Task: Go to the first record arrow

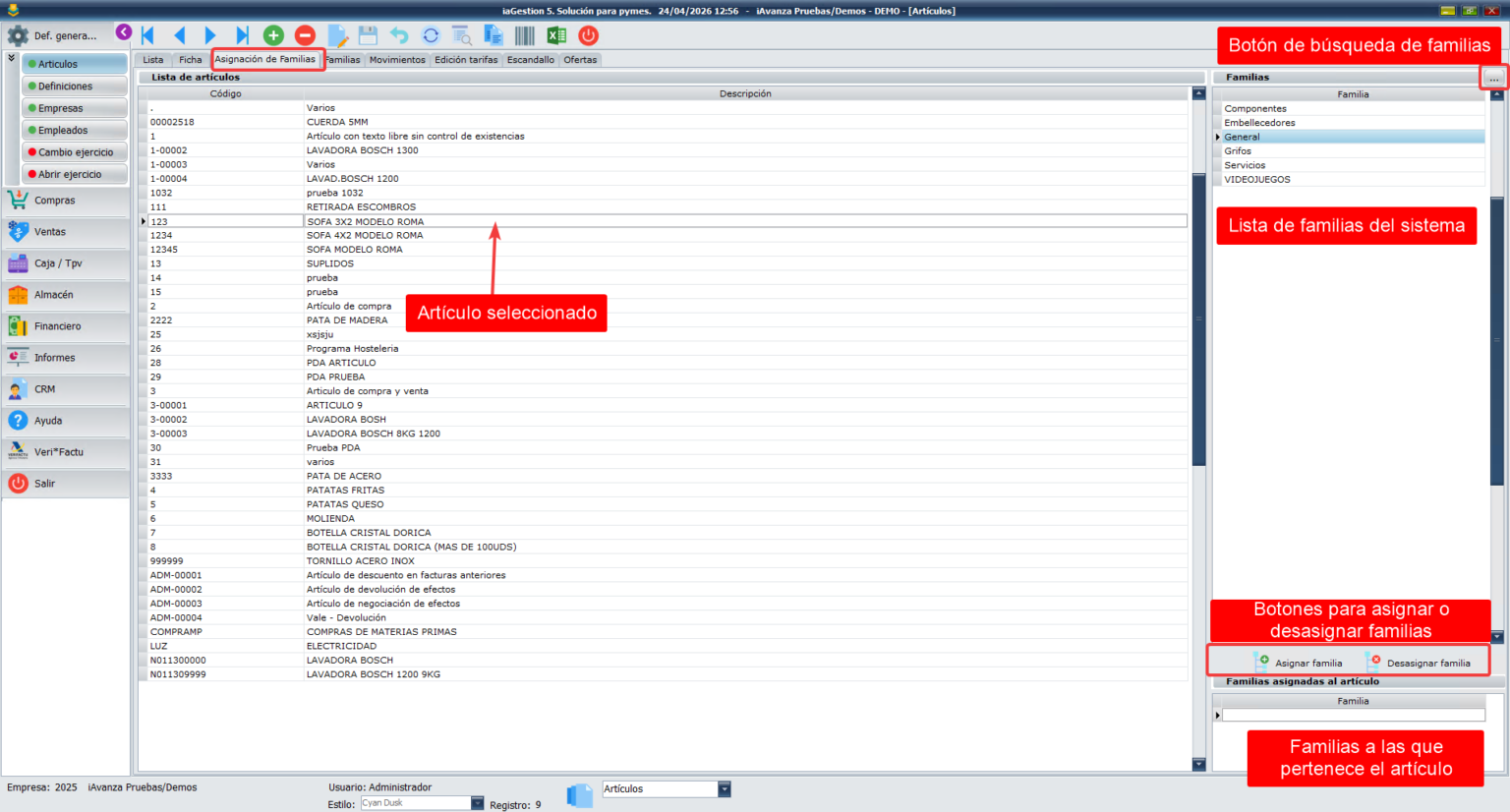Action: (147, 35)
